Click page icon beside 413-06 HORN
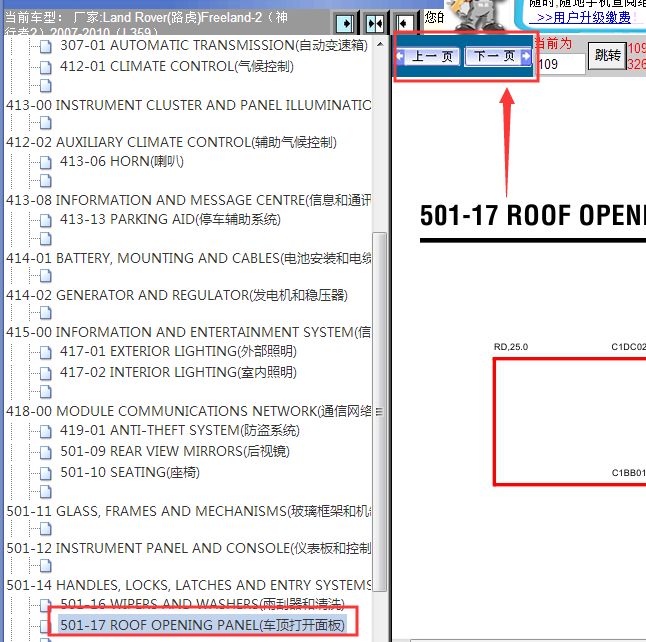646x642 pixels. pos(46,162)
